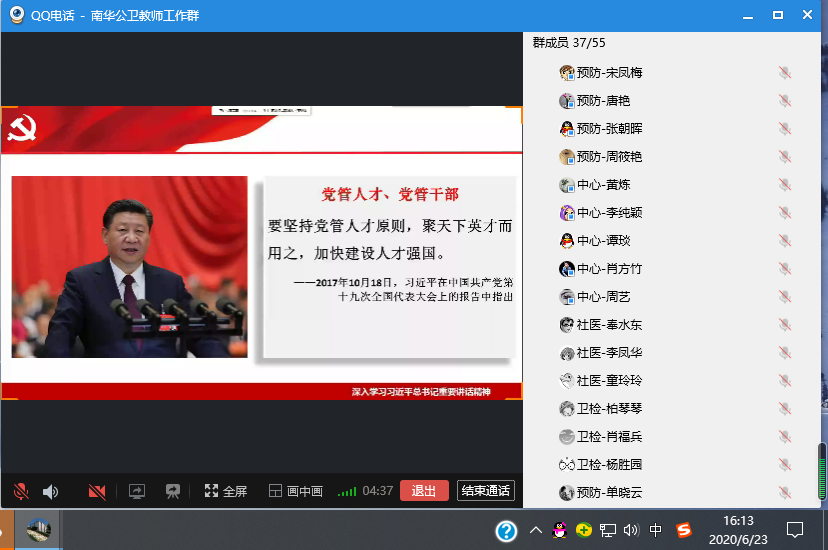Viewport: 828px width, 550px height.
Task: Turn on the camera using the crossed-out video icon
Action: click(x=97, y=491)
